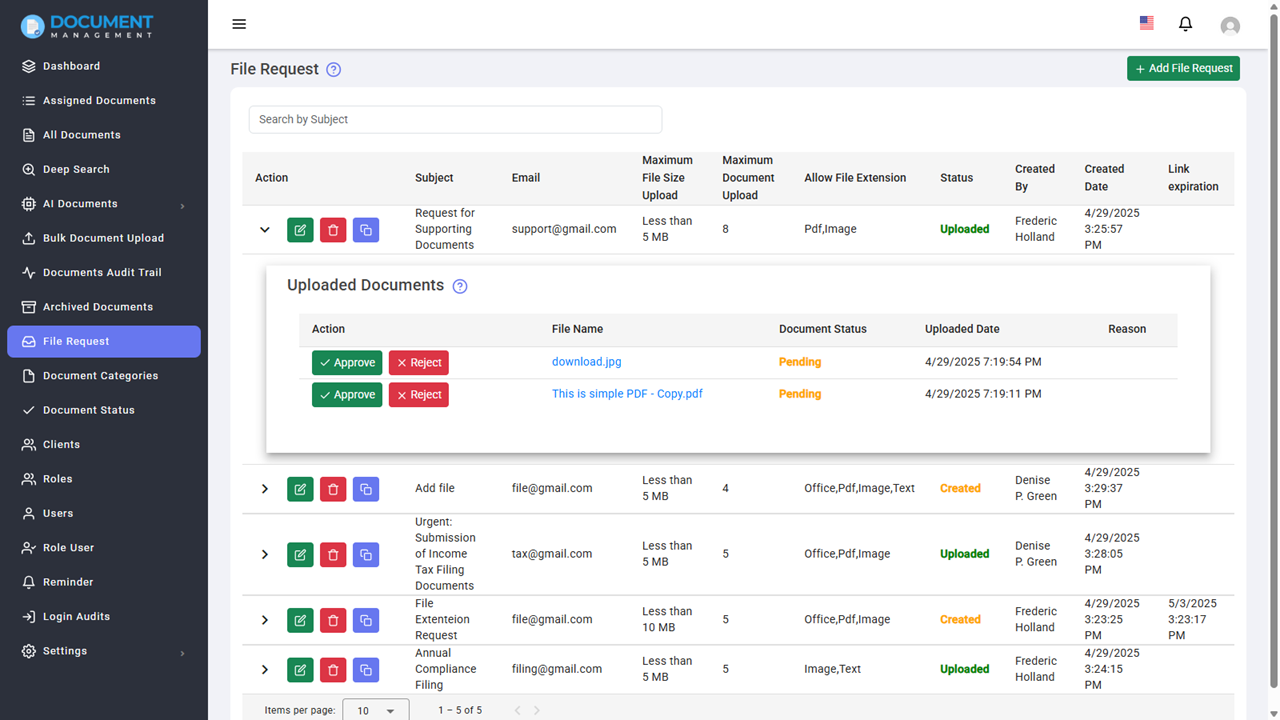This screenshot has width=1280, height=720.
Task: Click help icon beside Uploaded Documents
Action: tap(460, 287)
